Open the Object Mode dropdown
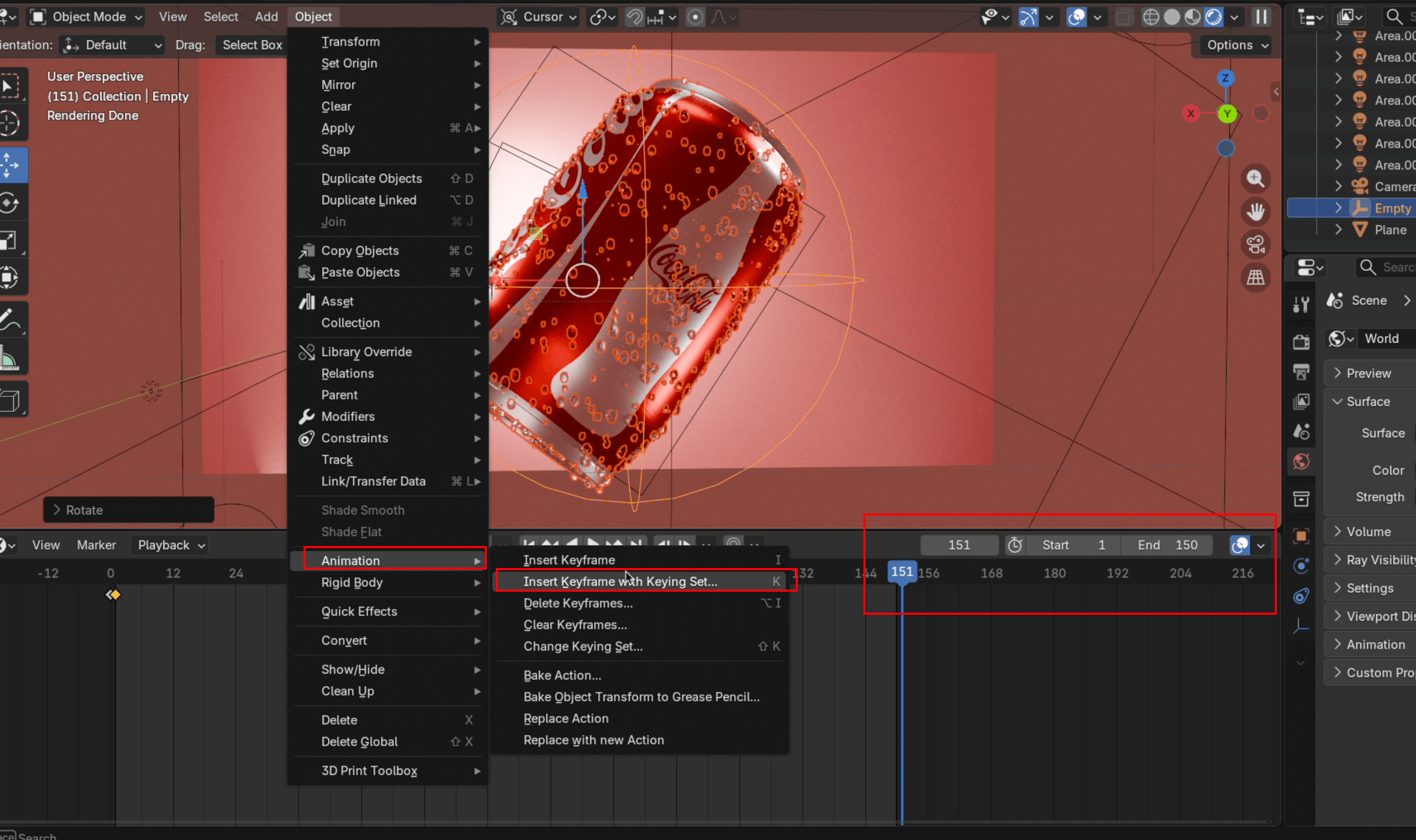This screenshot has height=840, width=1416. click(x=86, y=17)
